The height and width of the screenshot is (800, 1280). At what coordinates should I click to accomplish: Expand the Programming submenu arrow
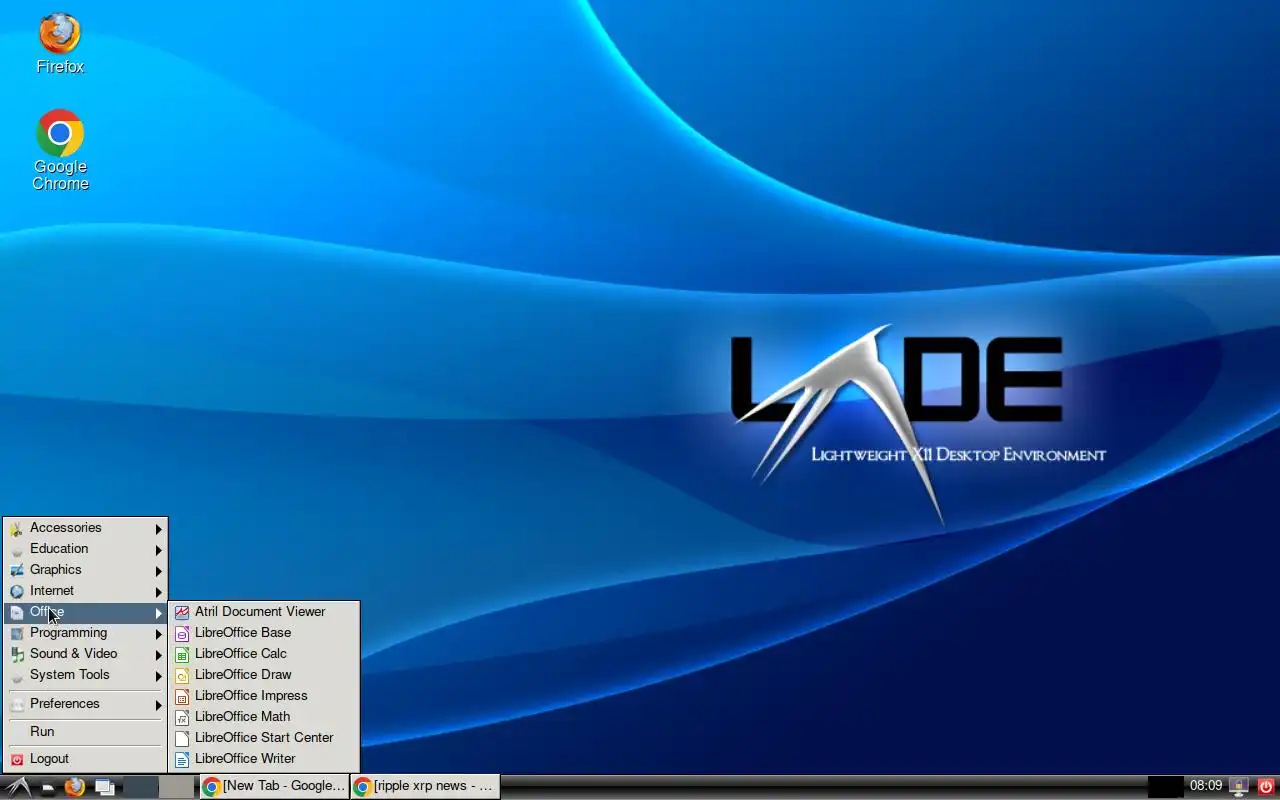[158, 634]
